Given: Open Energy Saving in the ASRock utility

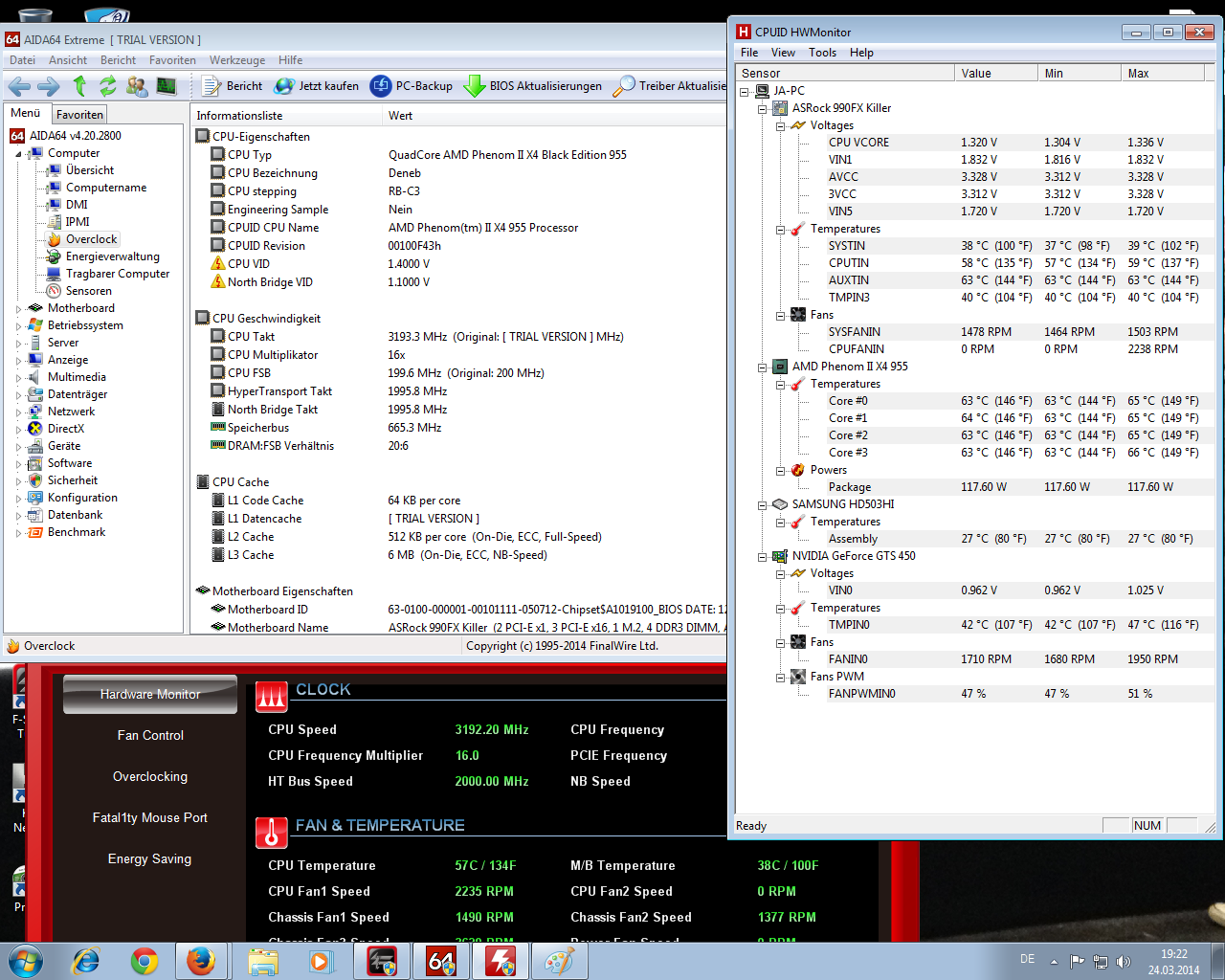Looking at the screenshot, I should tap(150, 858).
